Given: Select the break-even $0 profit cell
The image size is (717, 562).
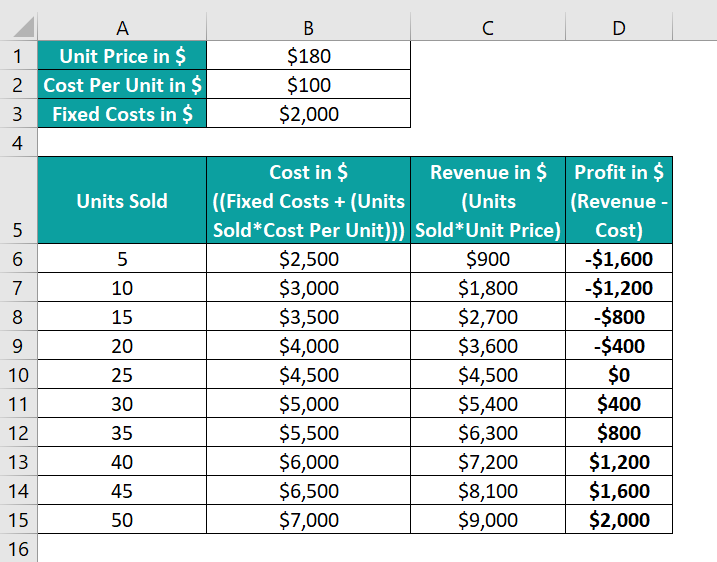Looking at the screenshot, I should click(x=619, y=375).
